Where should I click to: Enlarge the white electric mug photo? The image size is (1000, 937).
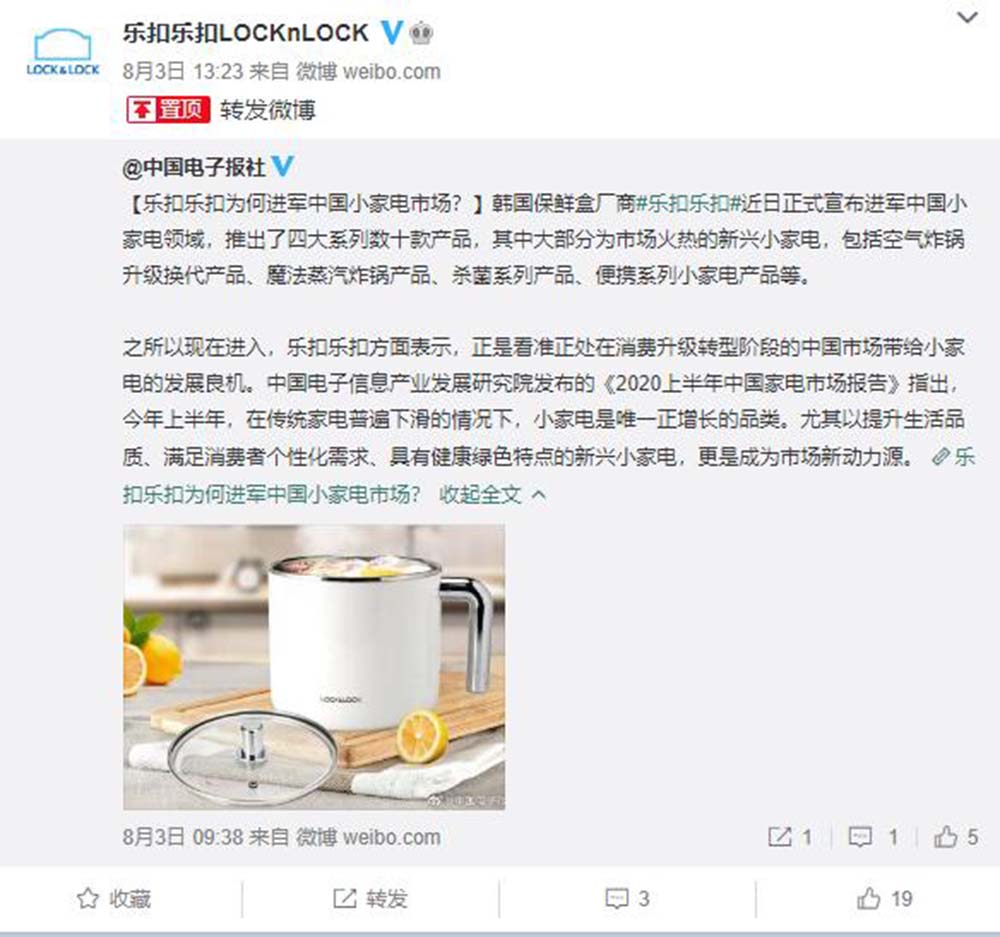coord(314,667)
